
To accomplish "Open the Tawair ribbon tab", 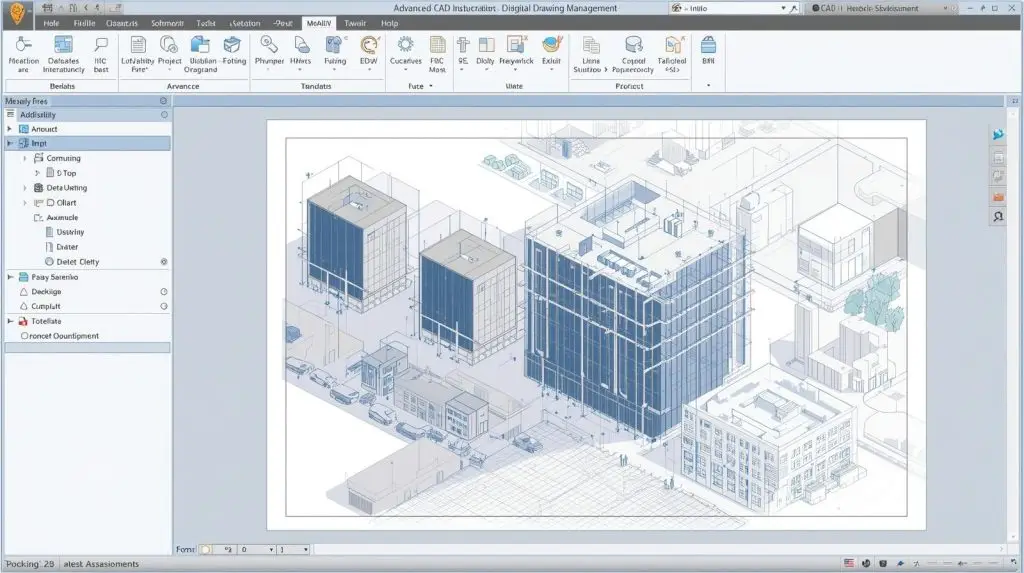I will (x=354, y=23).
